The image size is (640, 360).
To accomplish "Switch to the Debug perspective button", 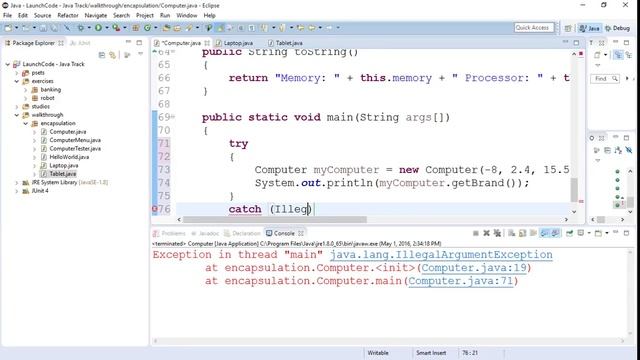I will [617, 28].
